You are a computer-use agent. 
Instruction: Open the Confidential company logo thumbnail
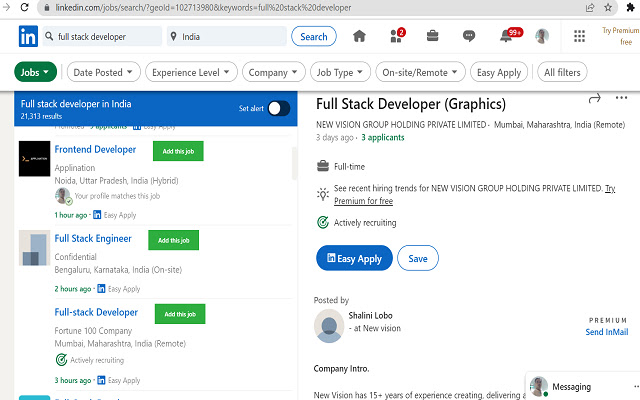[x=34, y=248]
